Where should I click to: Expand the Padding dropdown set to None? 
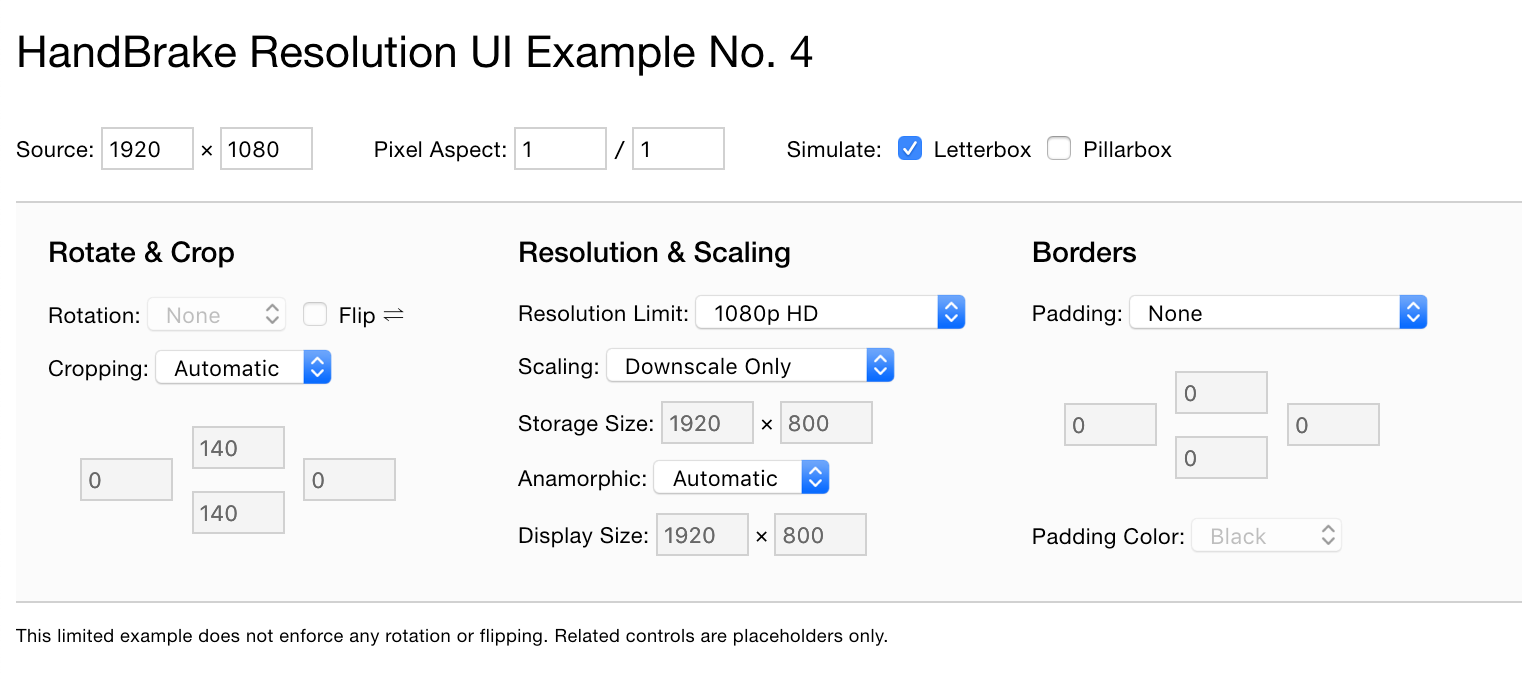point(1278,313)
